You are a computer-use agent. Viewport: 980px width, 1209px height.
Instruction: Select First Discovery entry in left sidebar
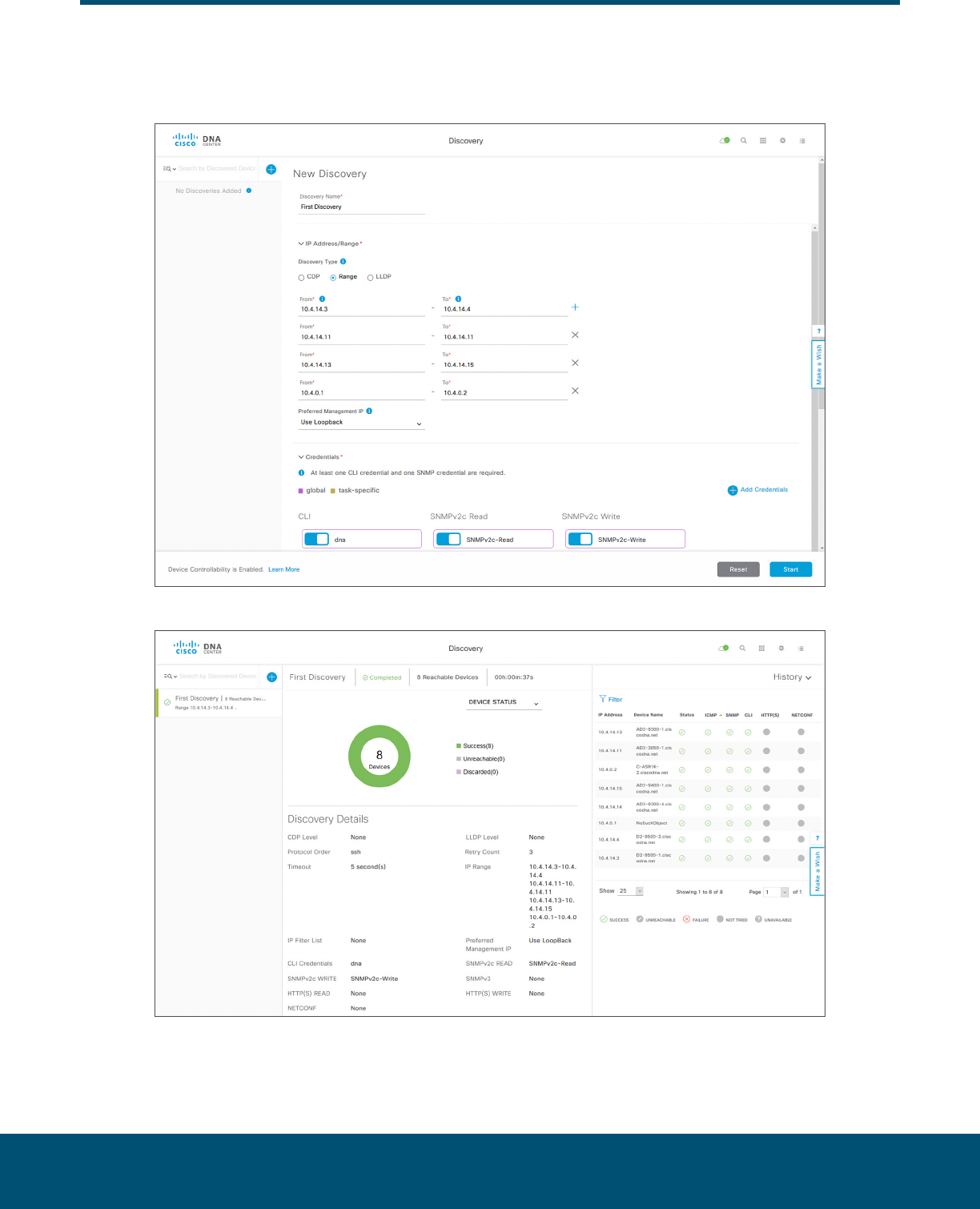point(219,702)
